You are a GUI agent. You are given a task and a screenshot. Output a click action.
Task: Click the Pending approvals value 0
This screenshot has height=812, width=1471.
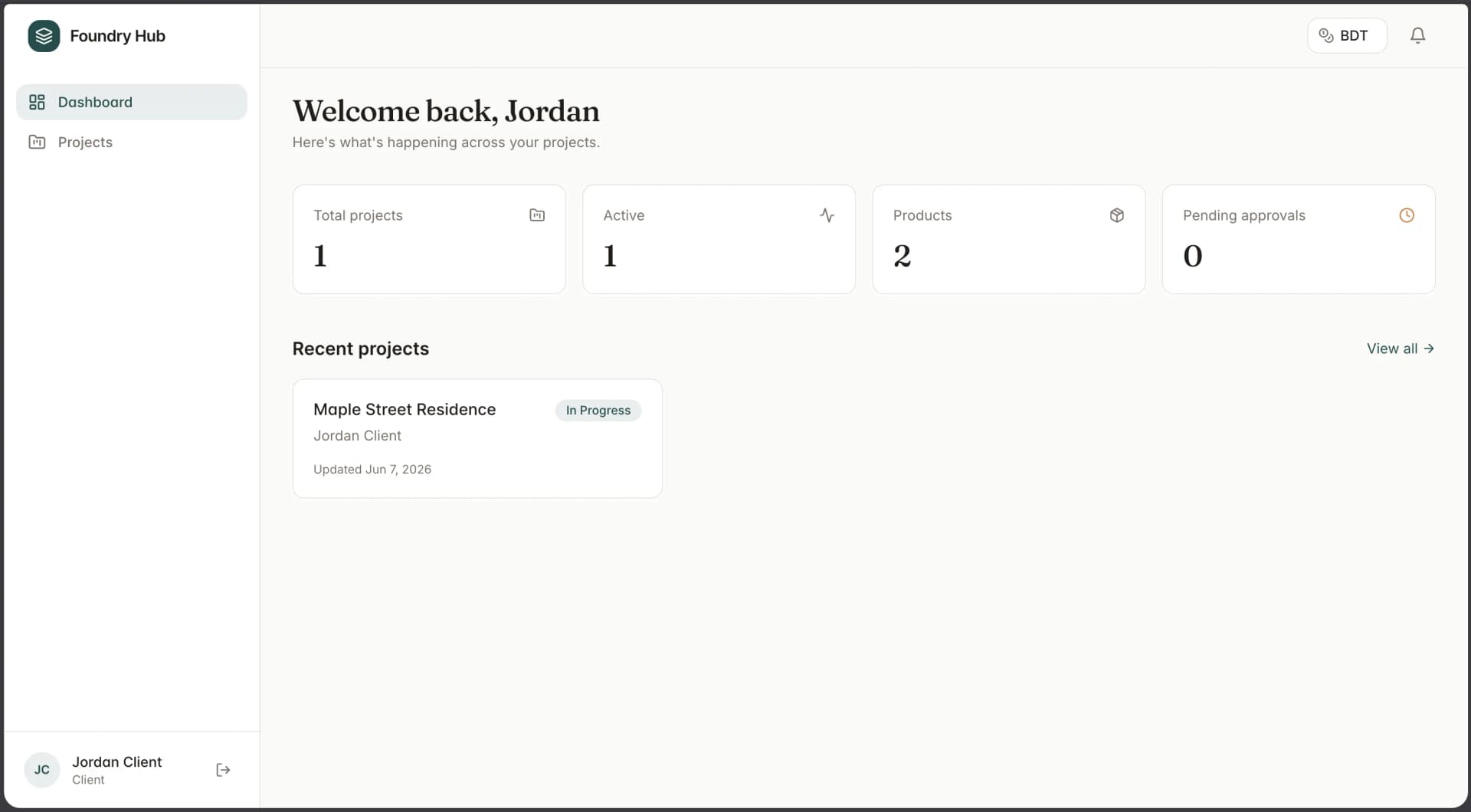coord(1193,256)
